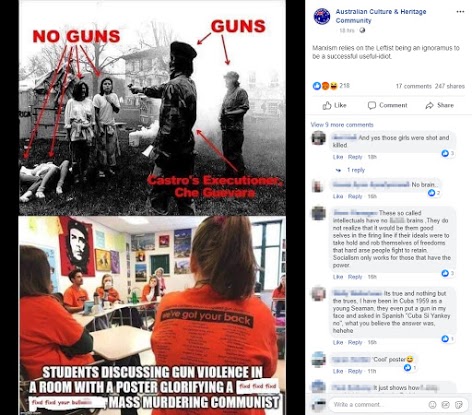472x415 pixels.
Task: Click the Comment speech bubble button
Action: [387, 105]
